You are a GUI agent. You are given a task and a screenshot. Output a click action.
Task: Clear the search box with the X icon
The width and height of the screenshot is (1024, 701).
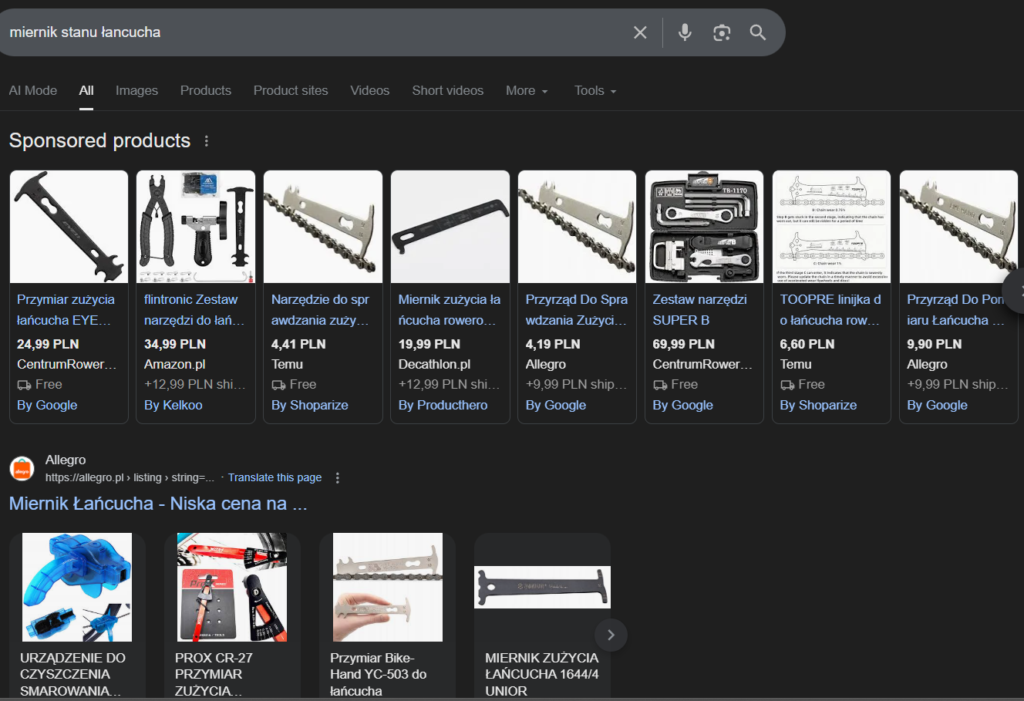coord(640,33)
